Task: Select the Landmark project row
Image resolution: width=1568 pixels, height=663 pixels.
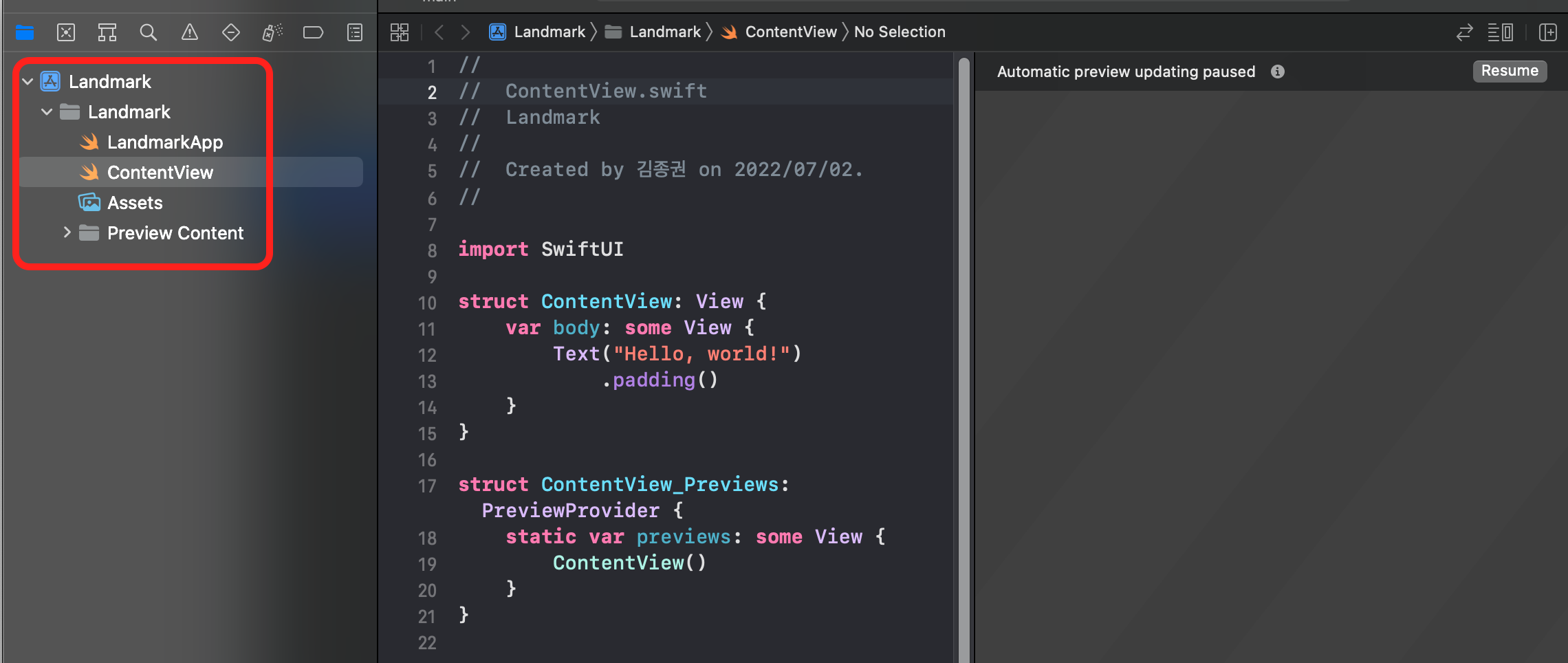Action: coord(109,82)
